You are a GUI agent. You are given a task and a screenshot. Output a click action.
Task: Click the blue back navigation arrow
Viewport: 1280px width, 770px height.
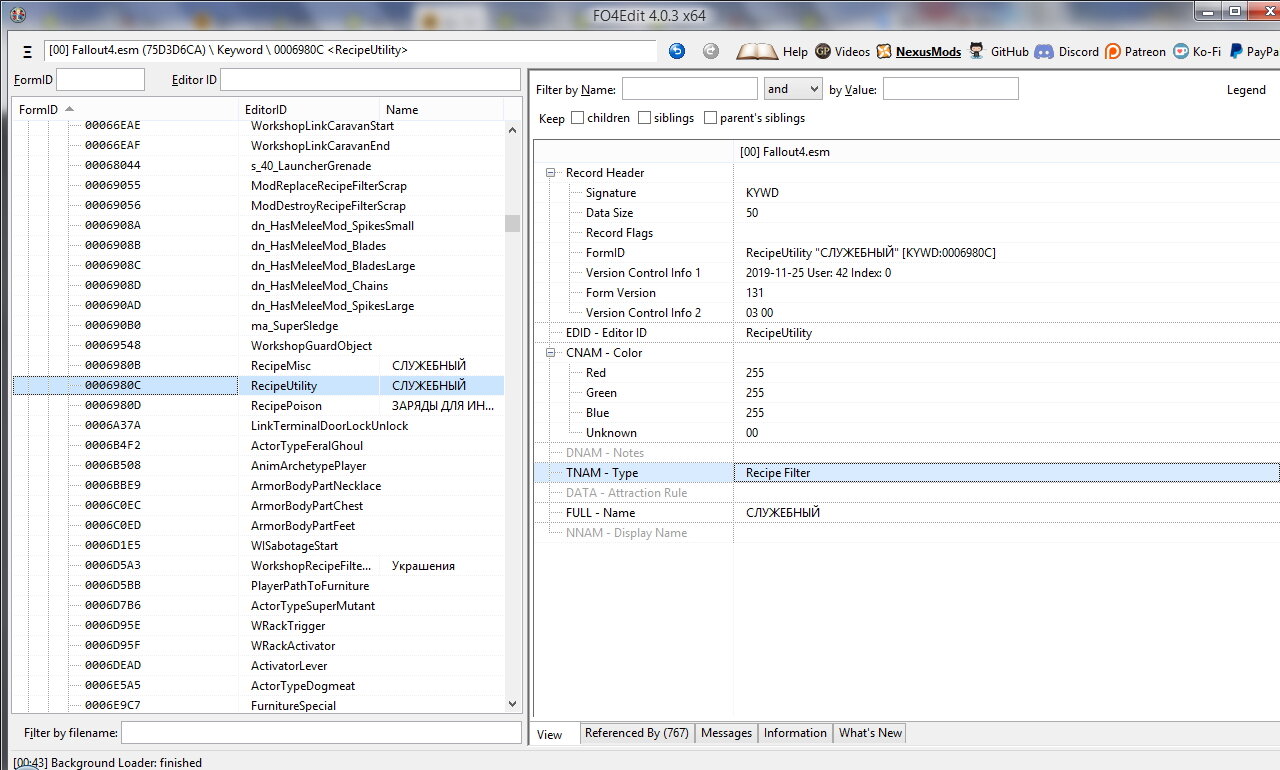pyautogui.click(x=677, y=51)
